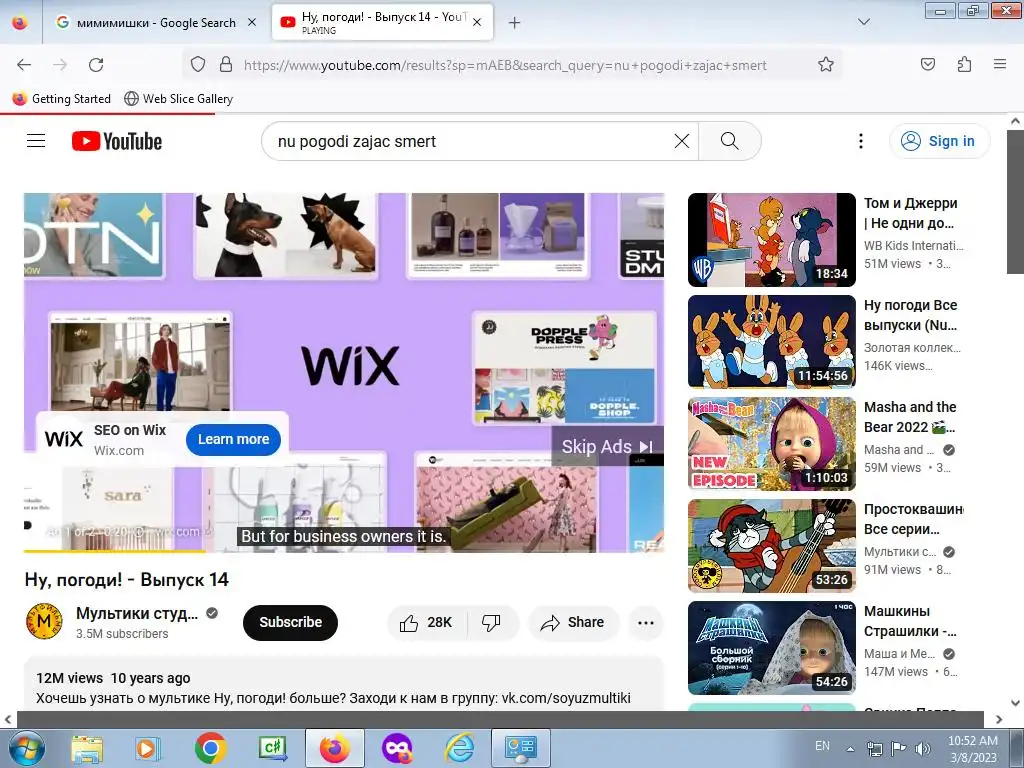Open channel name Мультики студ...
This screenshot has height=768, width=1024.
[136, 613]
